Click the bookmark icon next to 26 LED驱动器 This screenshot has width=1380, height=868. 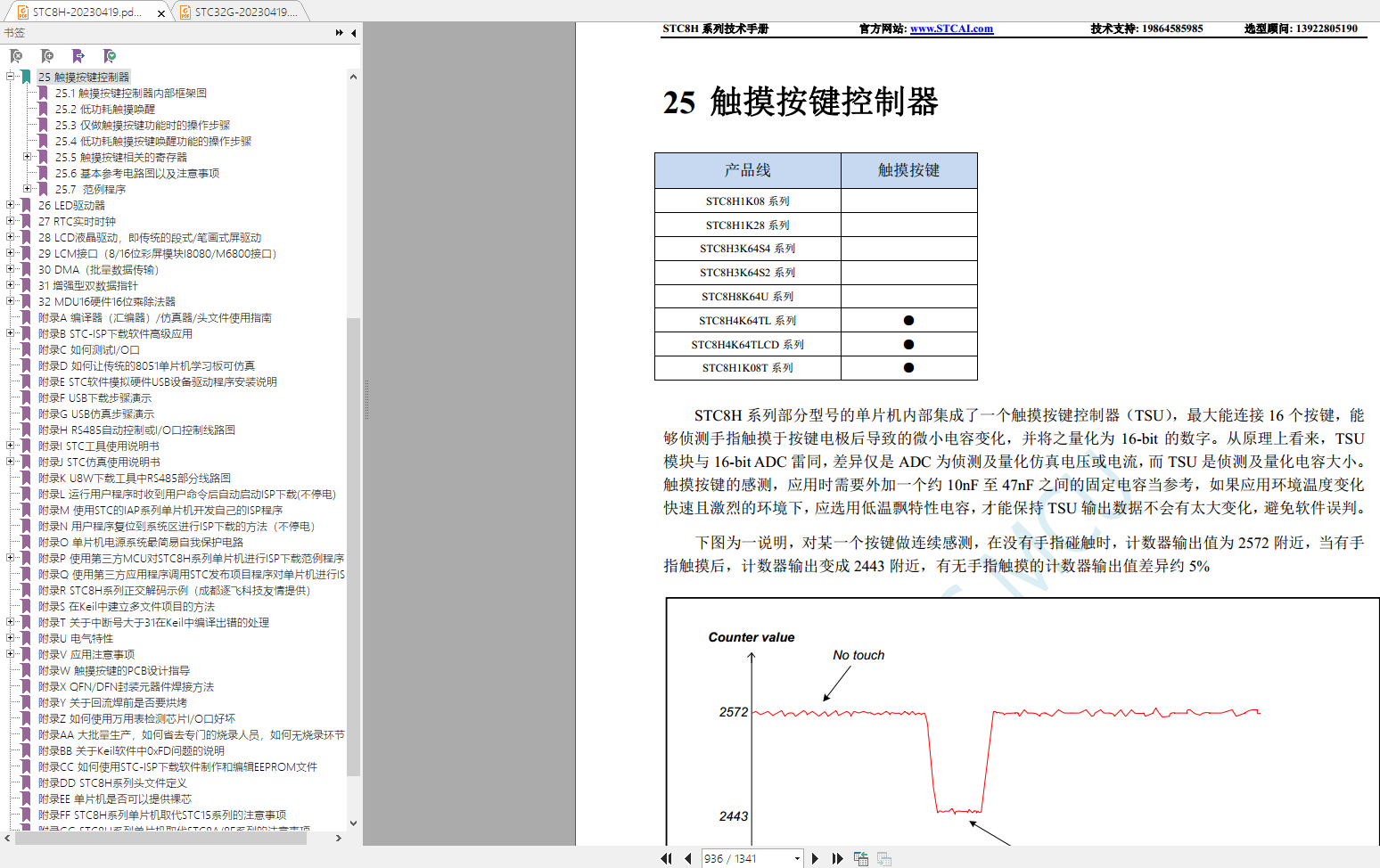(26, 205)
